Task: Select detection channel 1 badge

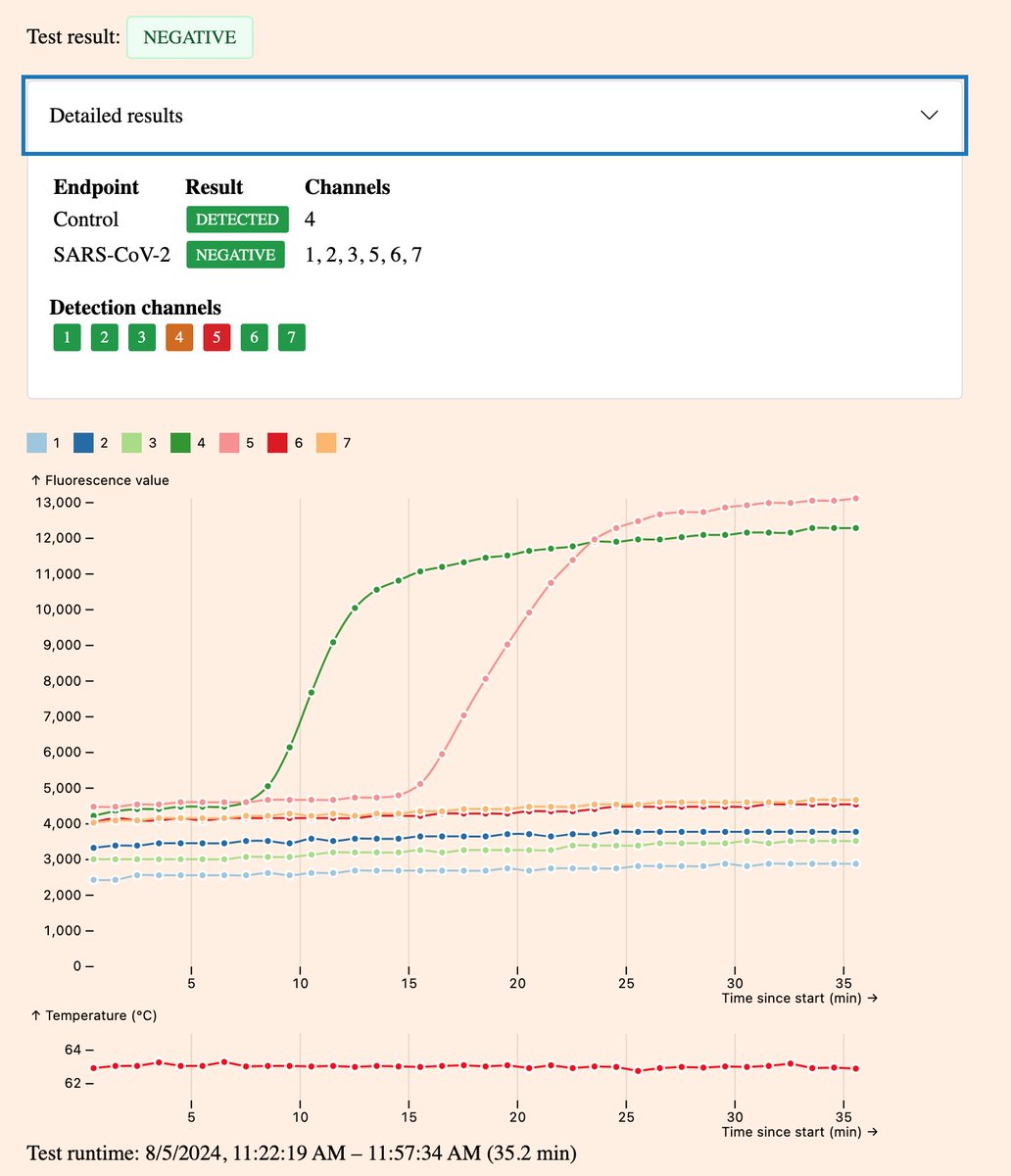Action: click(67, 338)
